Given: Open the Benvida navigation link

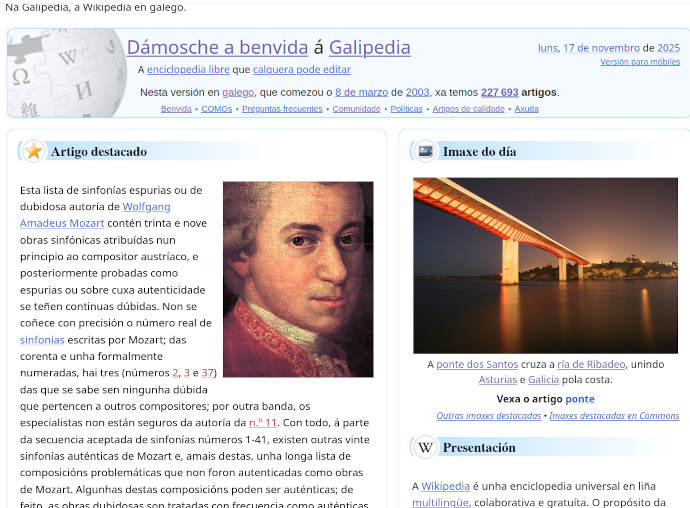Looking at the screenshot, I should (x=176, y=109).
